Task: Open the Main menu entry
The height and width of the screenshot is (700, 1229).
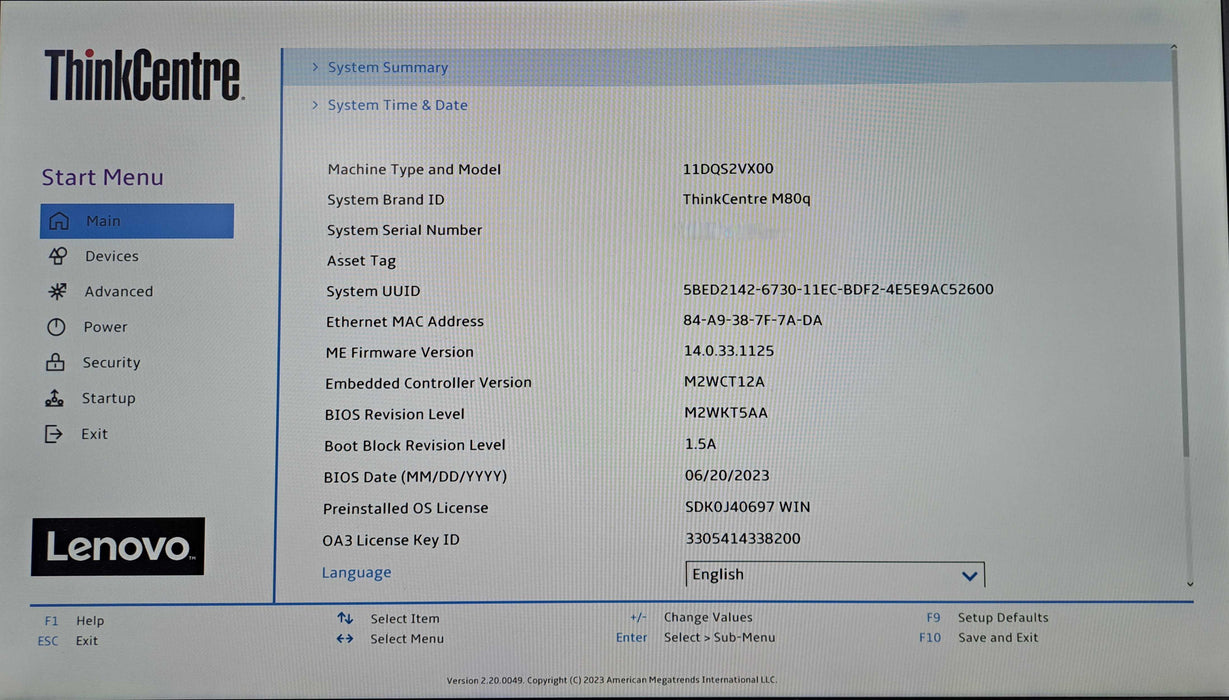Action: pyautogui.click(x=137, y=221)
